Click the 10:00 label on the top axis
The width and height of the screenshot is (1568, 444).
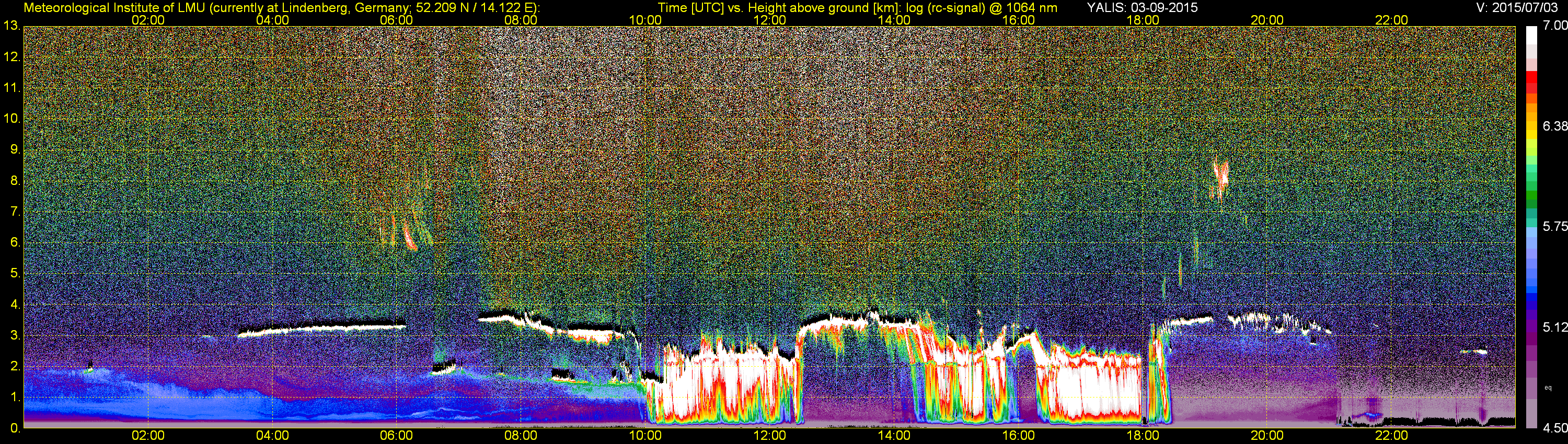point(645,20)
